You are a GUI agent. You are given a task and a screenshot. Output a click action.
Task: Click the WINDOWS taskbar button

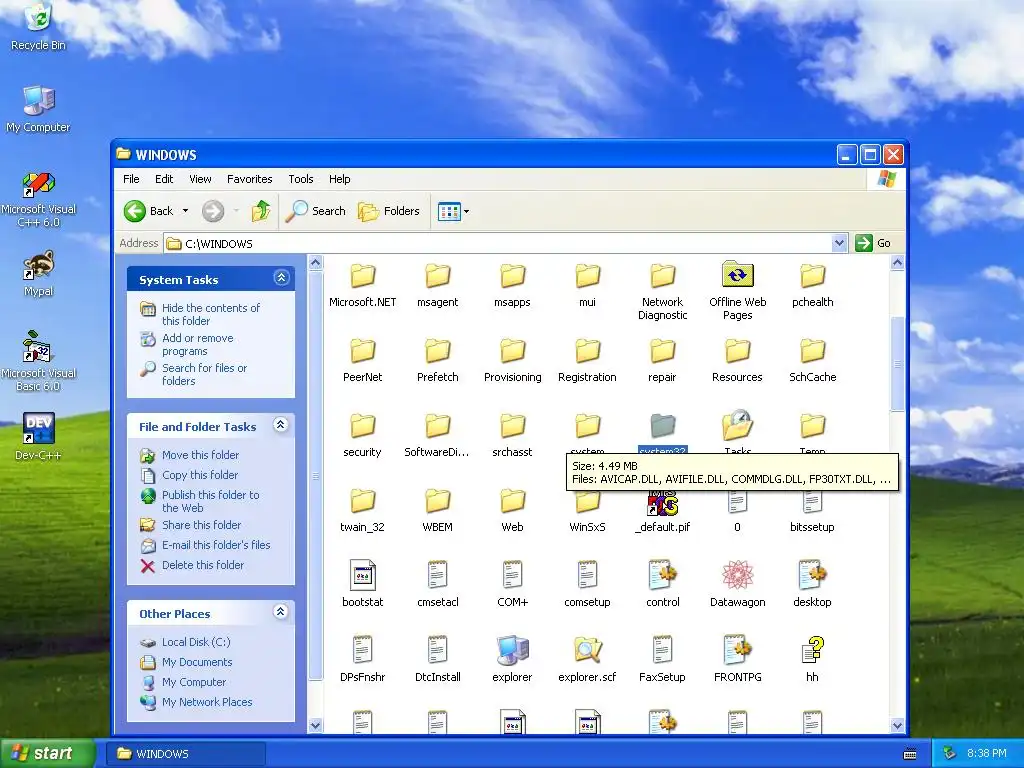tap(185, 754)
